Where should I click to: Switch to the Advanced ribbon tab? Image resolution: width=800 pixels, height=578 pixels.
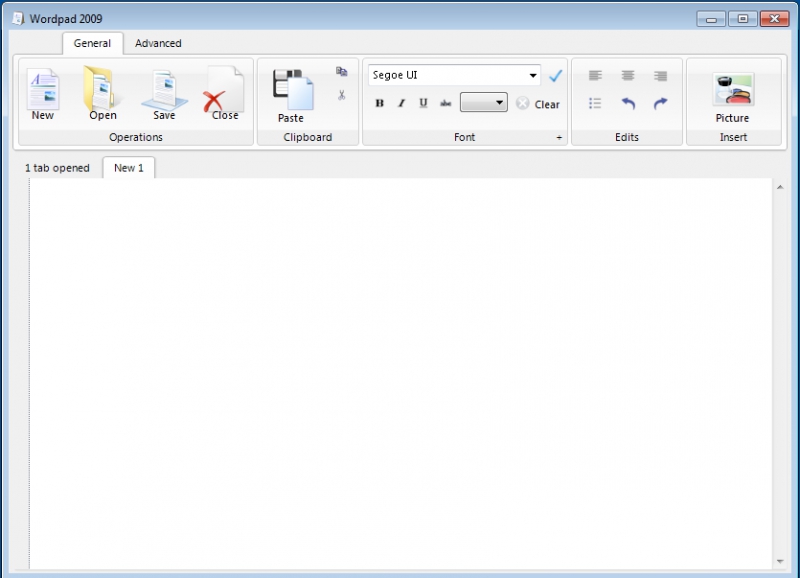click(x=158, y=43)
